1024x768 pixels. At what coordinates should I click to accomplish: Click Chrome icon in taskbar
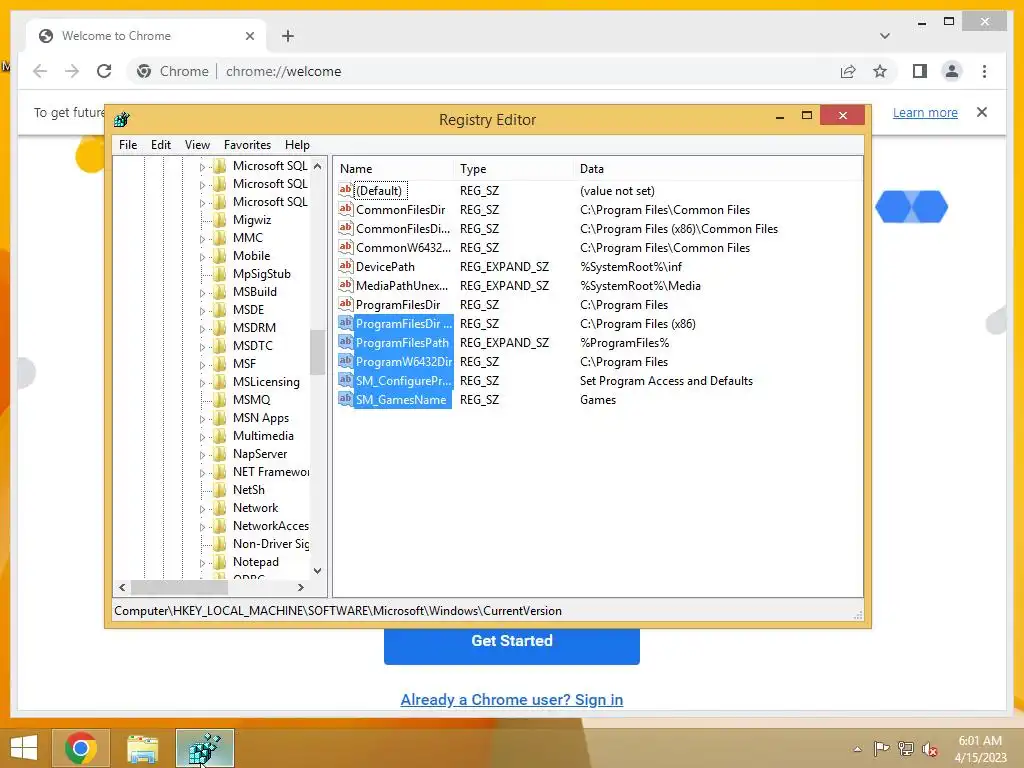[x=81, y=748]
